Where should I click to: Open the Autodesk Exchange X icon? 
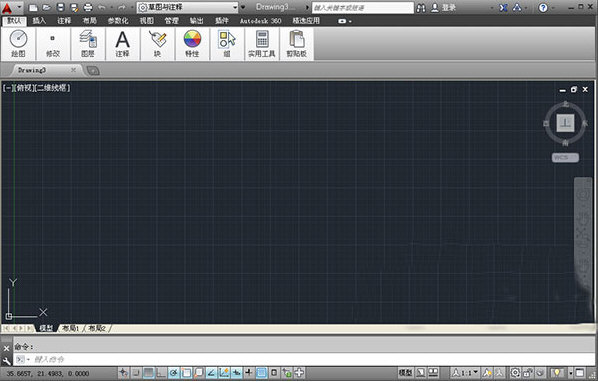[x=503, y=8]
